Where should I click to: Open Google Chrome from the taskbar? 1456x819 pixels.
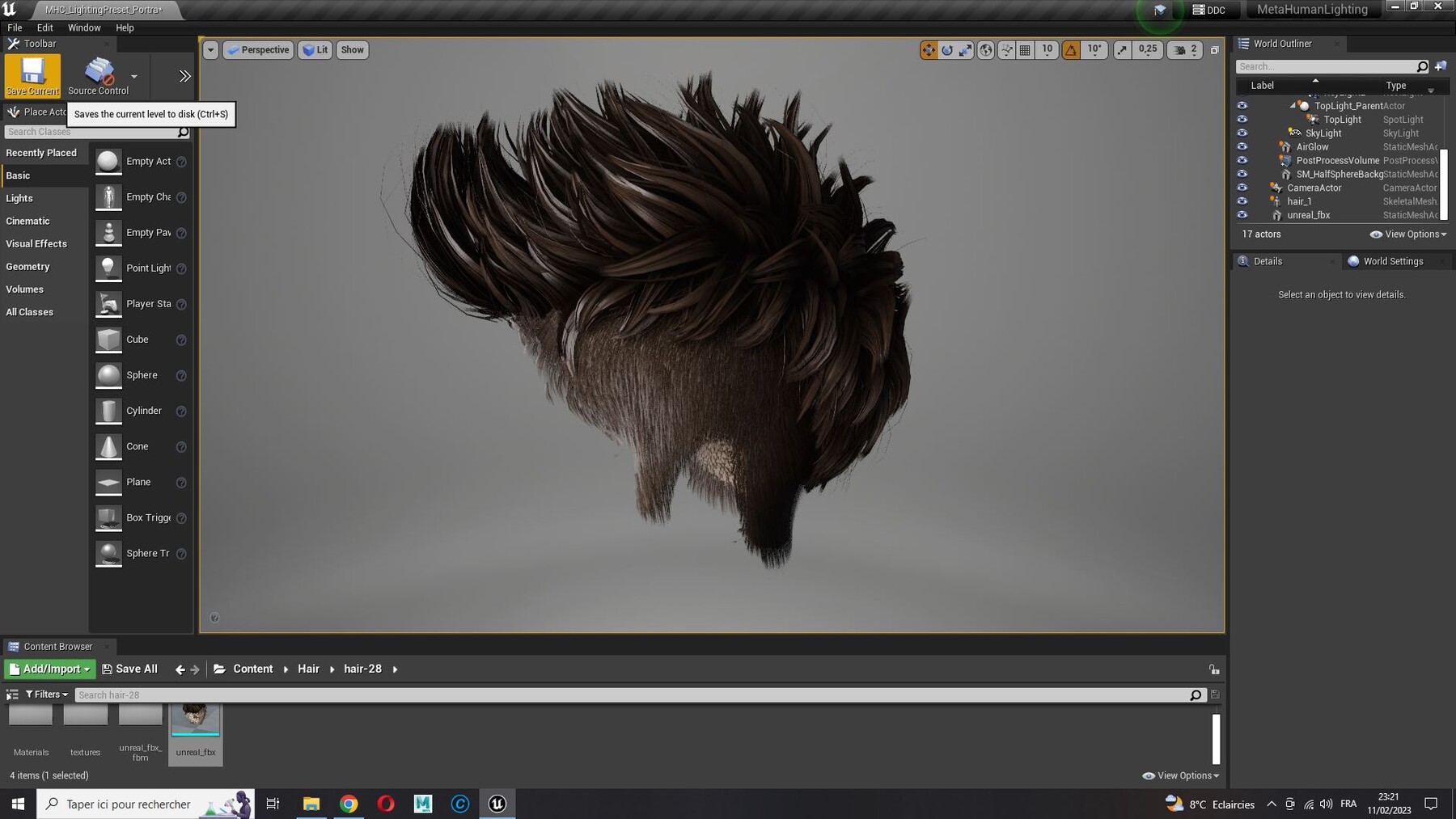click(x=349, y=804)
